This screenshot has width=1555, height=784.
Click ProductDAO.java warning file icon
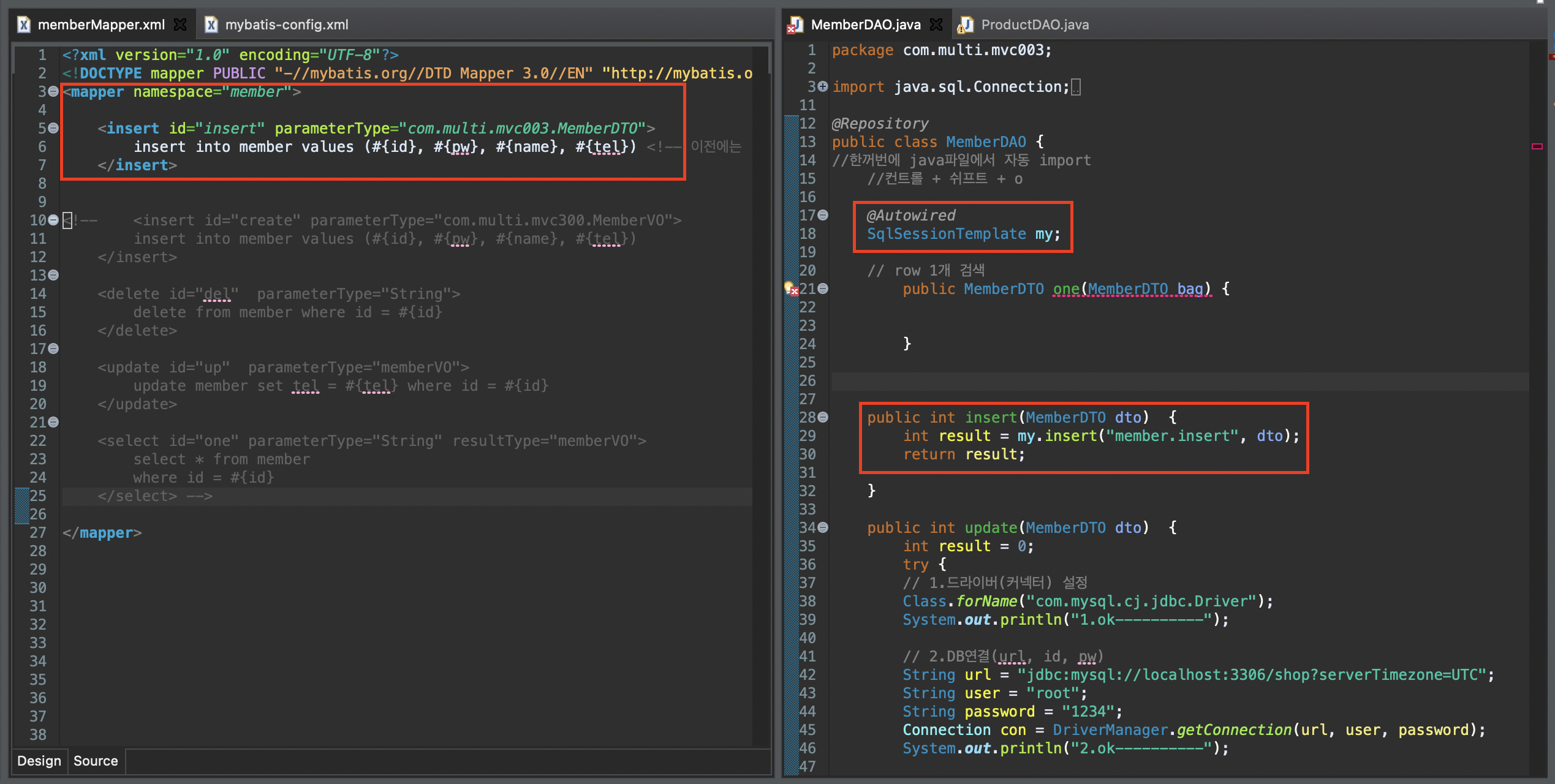966,24
